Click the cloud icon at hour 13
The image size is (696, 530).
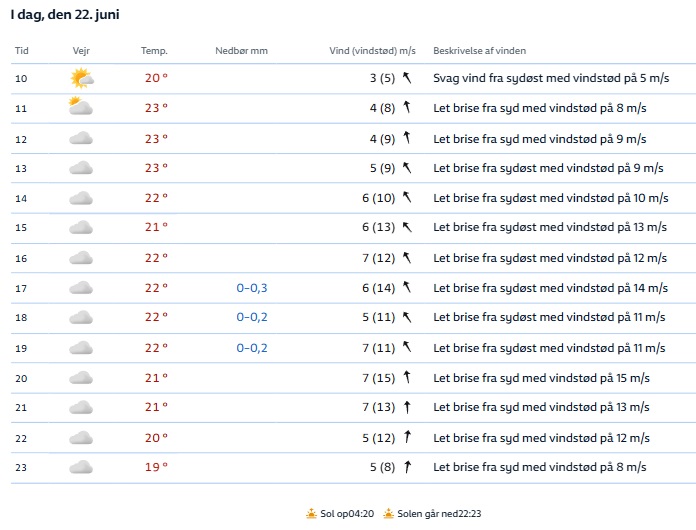coord(81,168)
